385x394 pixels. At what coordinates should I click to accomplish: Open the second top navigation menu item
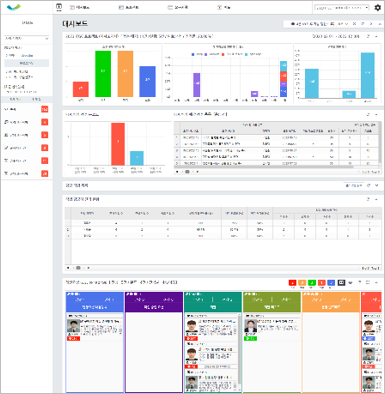pos(80,7)
